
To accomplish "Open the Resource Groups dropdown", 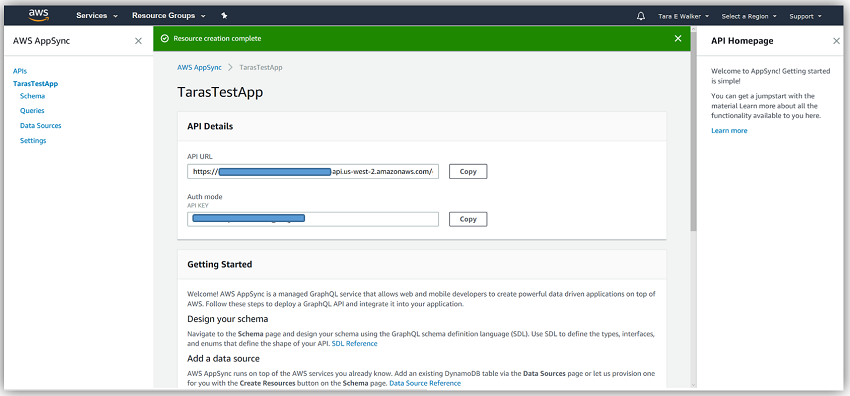I will (169, 16).
